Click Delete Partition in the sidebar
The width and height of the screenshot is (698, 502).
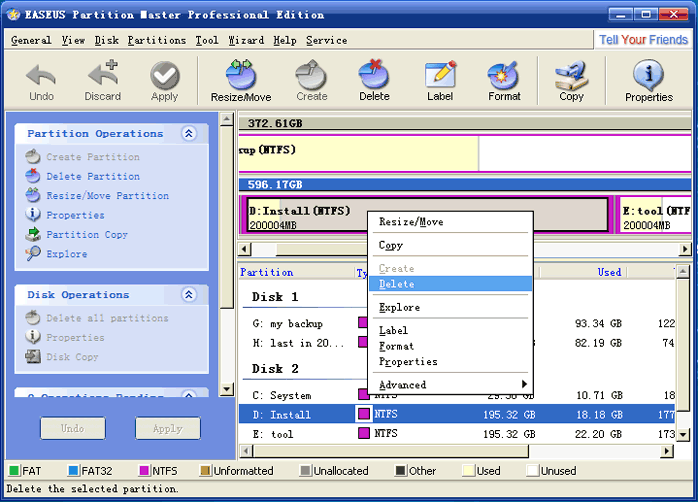click(83, 176)
